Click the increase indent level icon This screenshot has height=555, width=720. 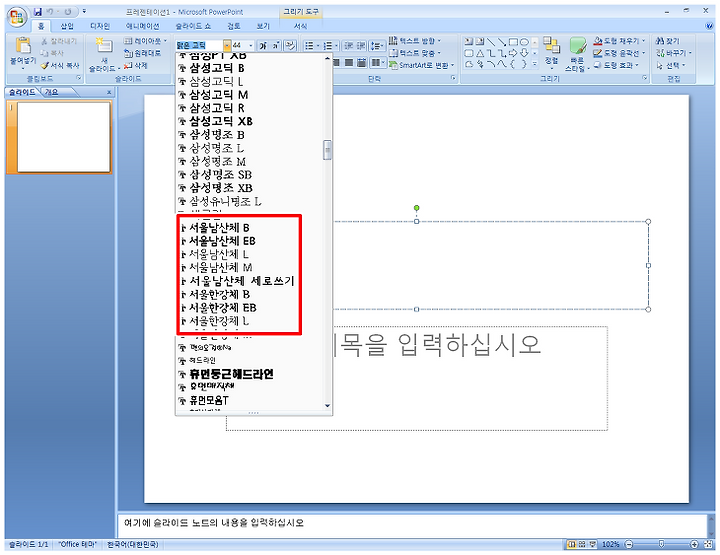pyautogui.click(x=361, y=45)
